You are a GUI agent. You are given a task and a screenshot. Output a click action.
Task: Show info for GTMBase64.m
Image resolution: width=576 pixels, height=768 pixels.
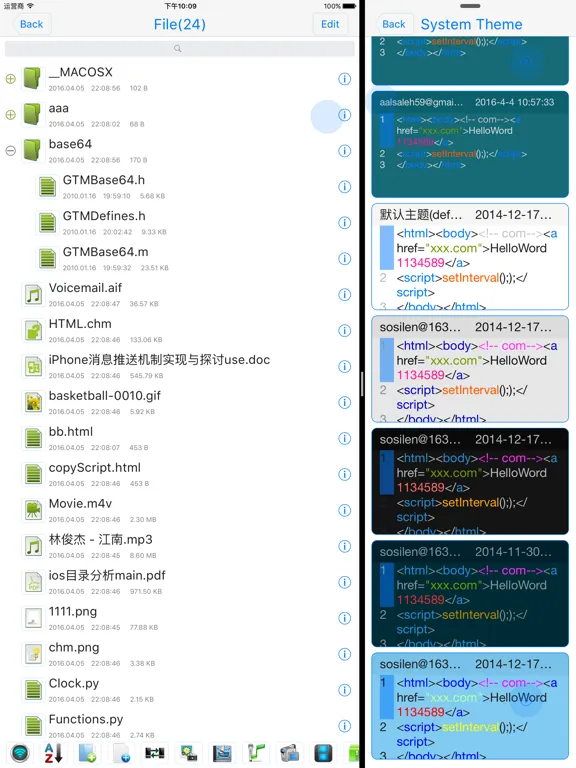pyautogui.click(x=345, y=259)
